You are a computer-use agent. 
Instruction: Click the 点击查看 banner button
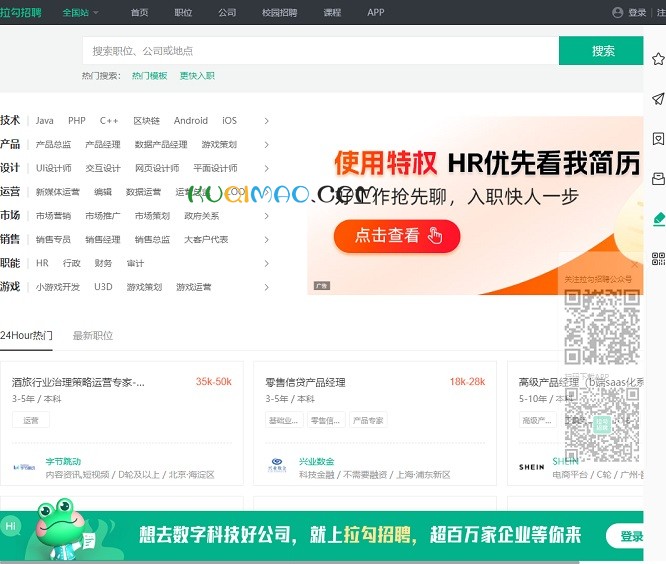397,236
